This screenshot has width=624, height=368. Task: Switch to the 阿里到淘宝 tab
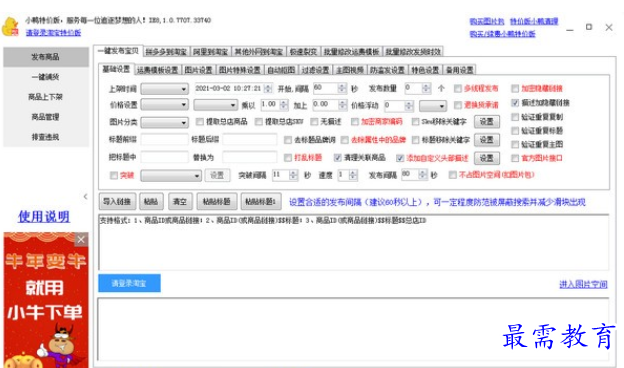211,52
